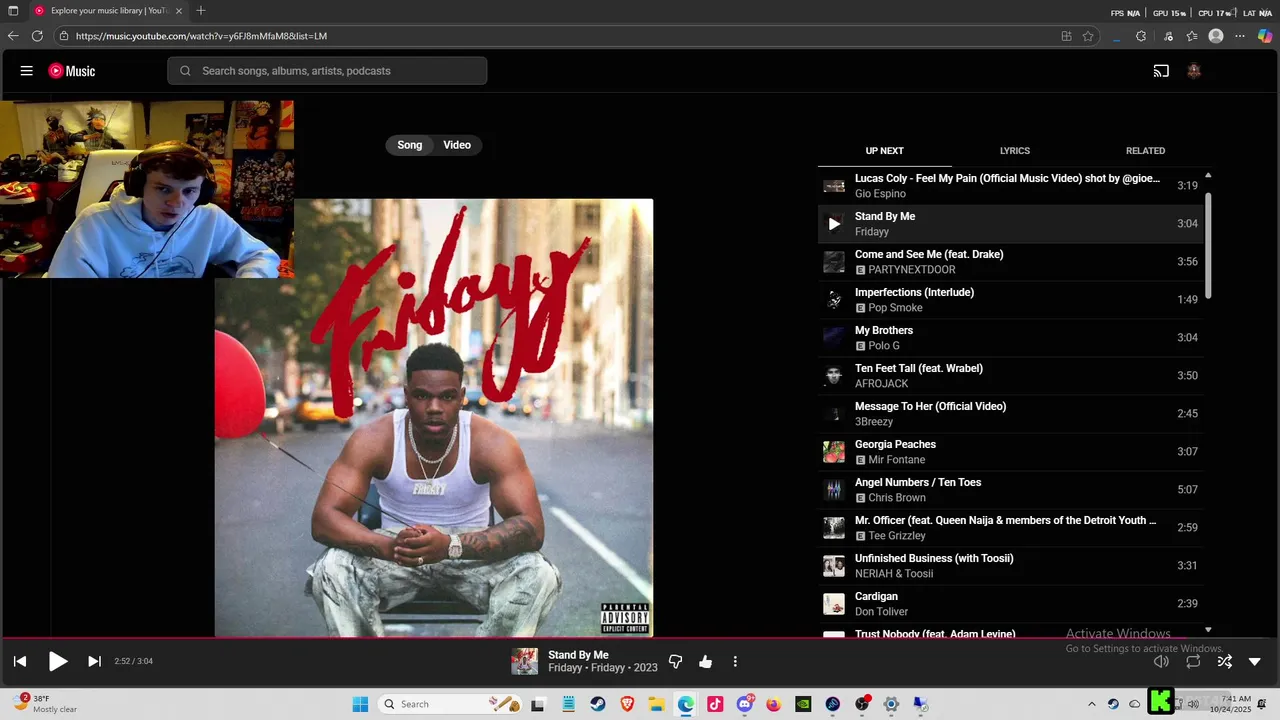Toggle shuffle queue
1280x720 pixels.
[x=1224, y=661]
